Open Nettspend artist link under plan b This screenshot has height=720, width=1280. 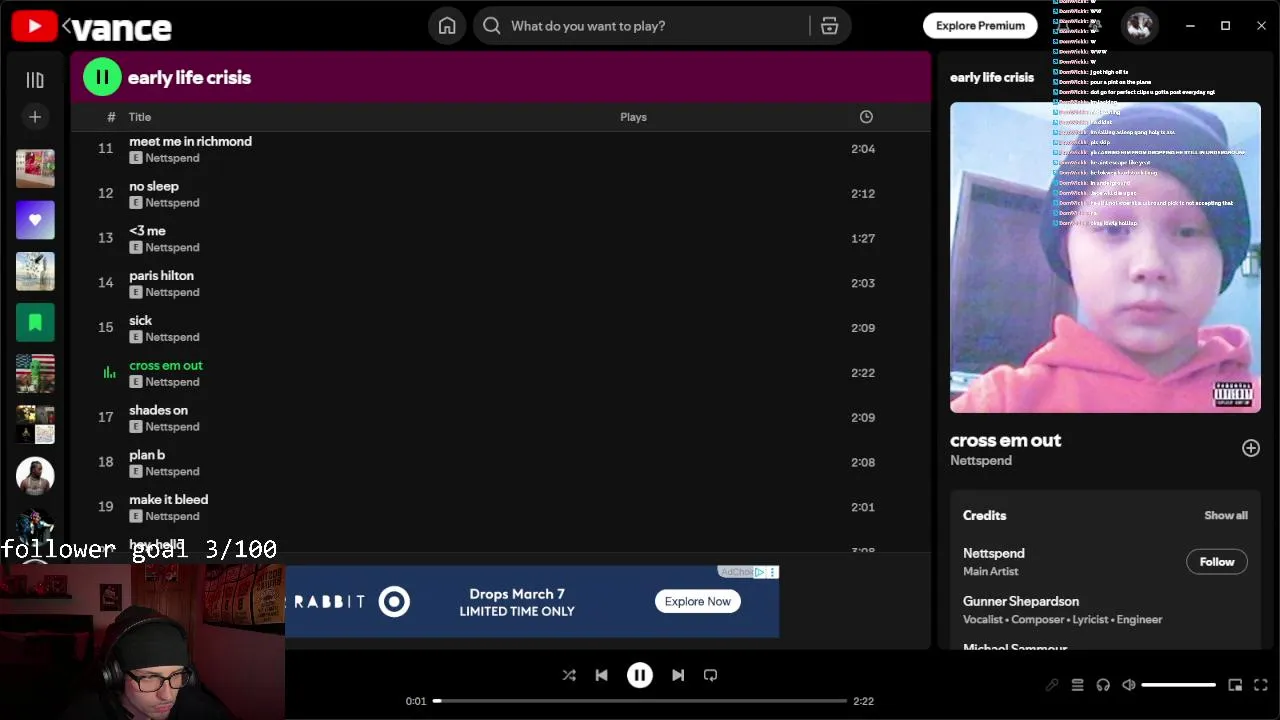point(172,471)
